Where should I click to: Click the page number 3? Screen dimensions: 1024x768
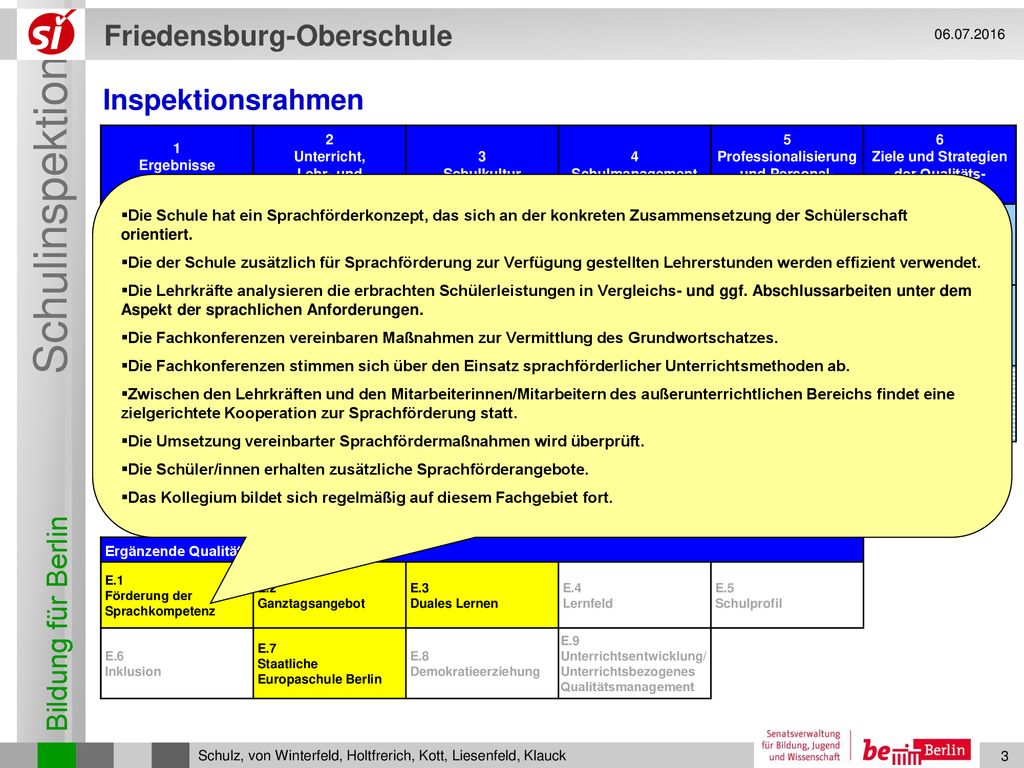point(1004,756)
